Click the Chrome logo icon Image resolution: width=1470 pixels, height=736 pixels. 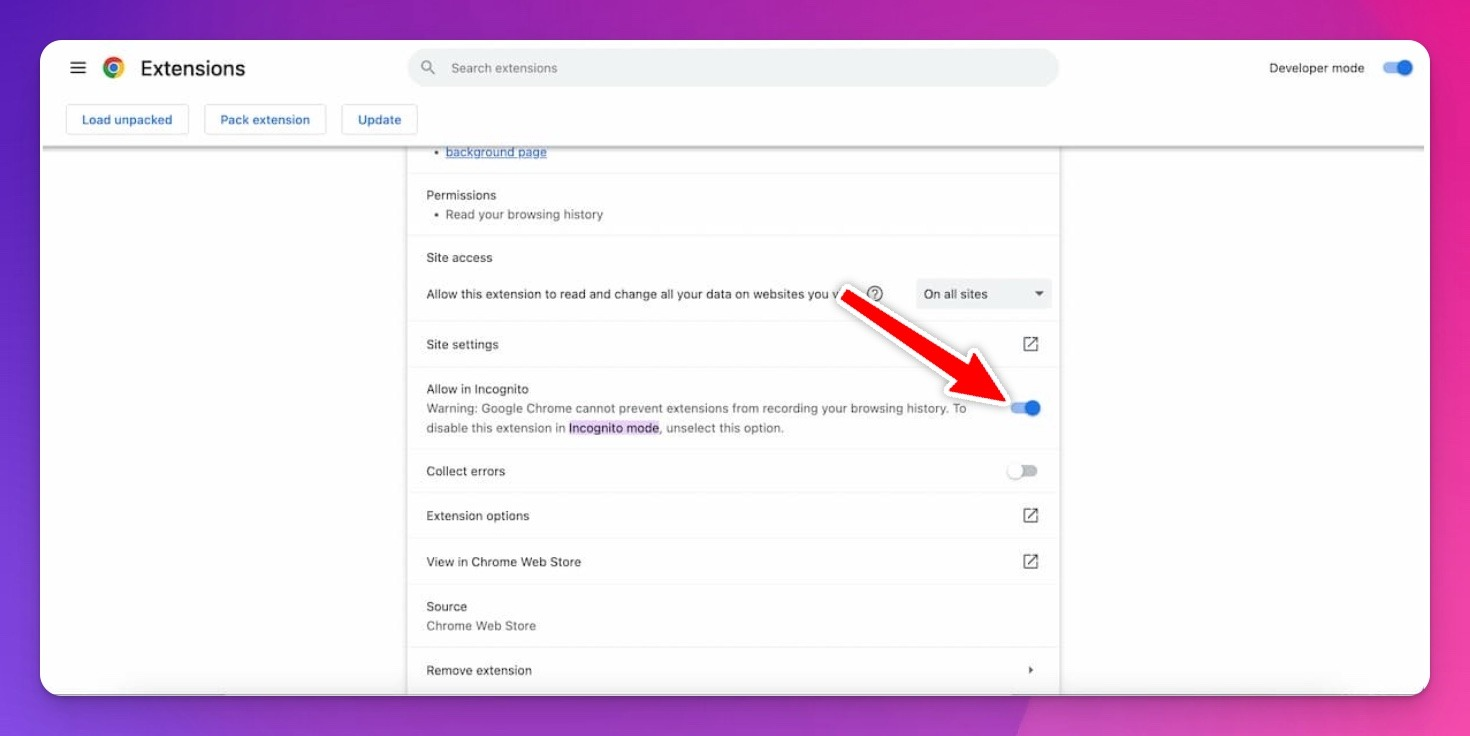[x=114, y=68]
